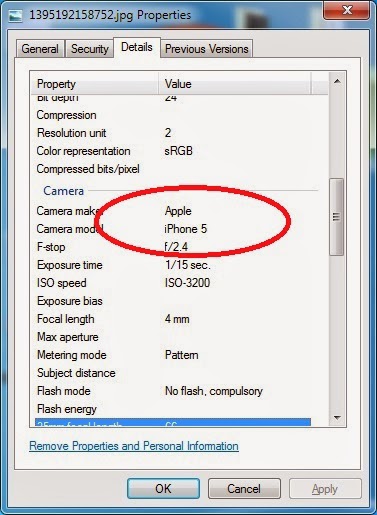Image resolution: width=377 pixels, height=515 pixels.
Task: Open the Previous Versions tab
Action: 207,49
